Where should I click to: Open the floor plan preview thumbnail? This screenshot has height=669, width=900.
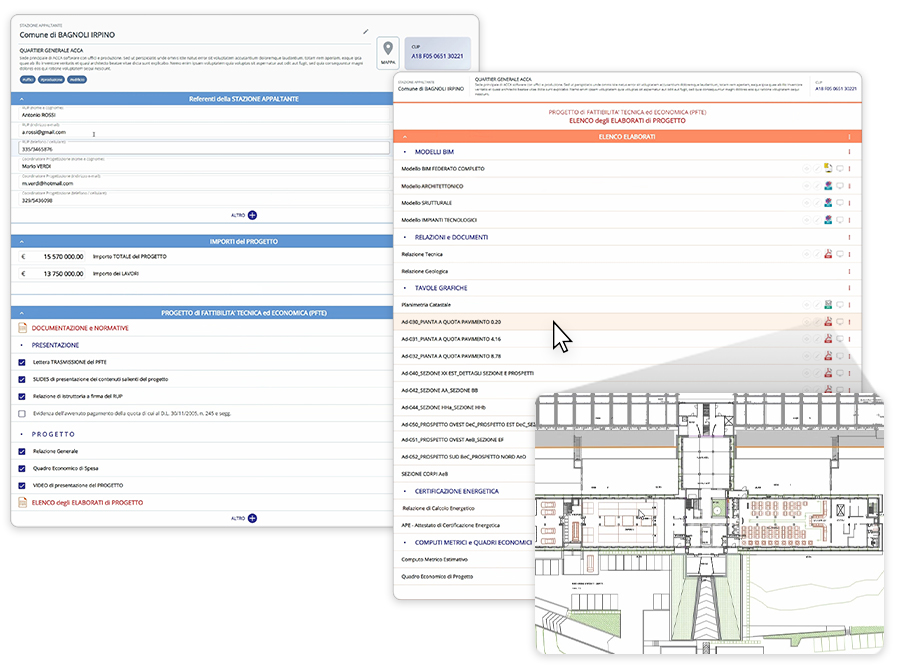point(709,523)
